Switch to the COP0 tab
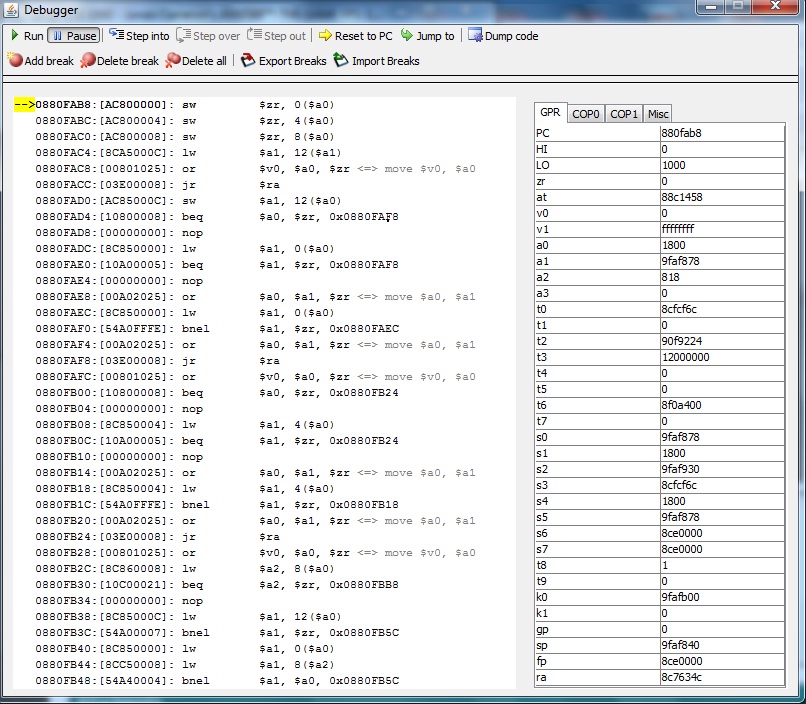 pos(586,114)
